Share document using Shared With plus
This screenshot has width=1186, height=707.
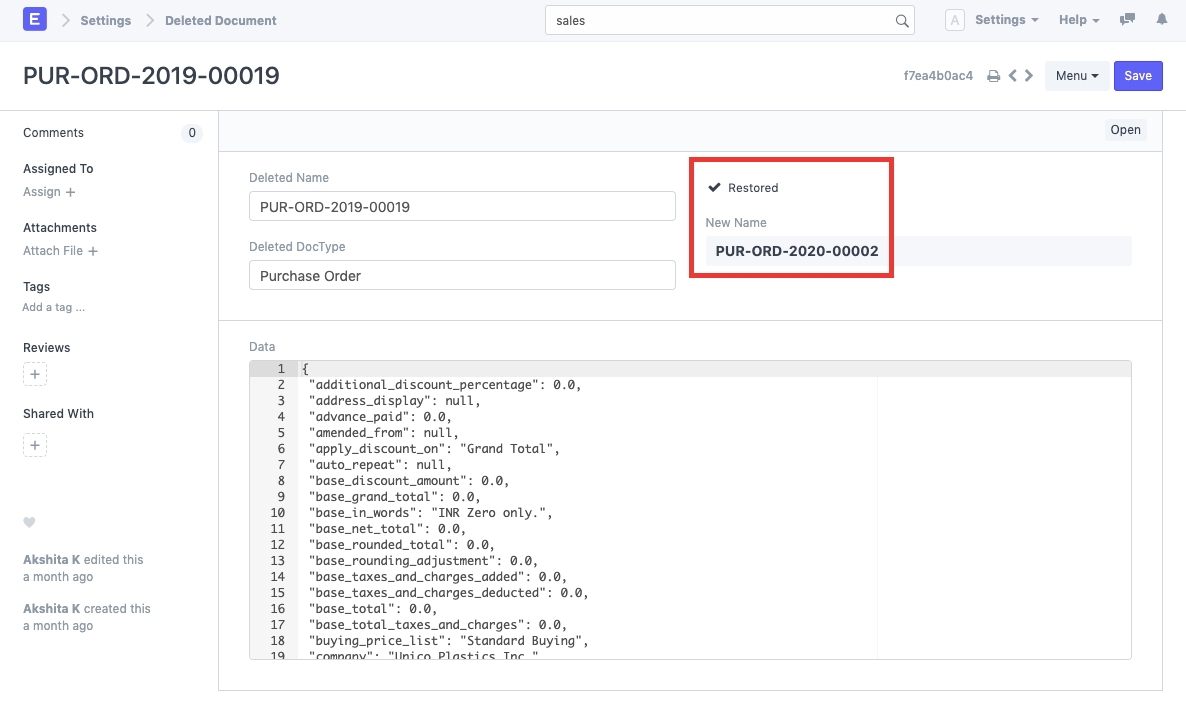point(35,445)
